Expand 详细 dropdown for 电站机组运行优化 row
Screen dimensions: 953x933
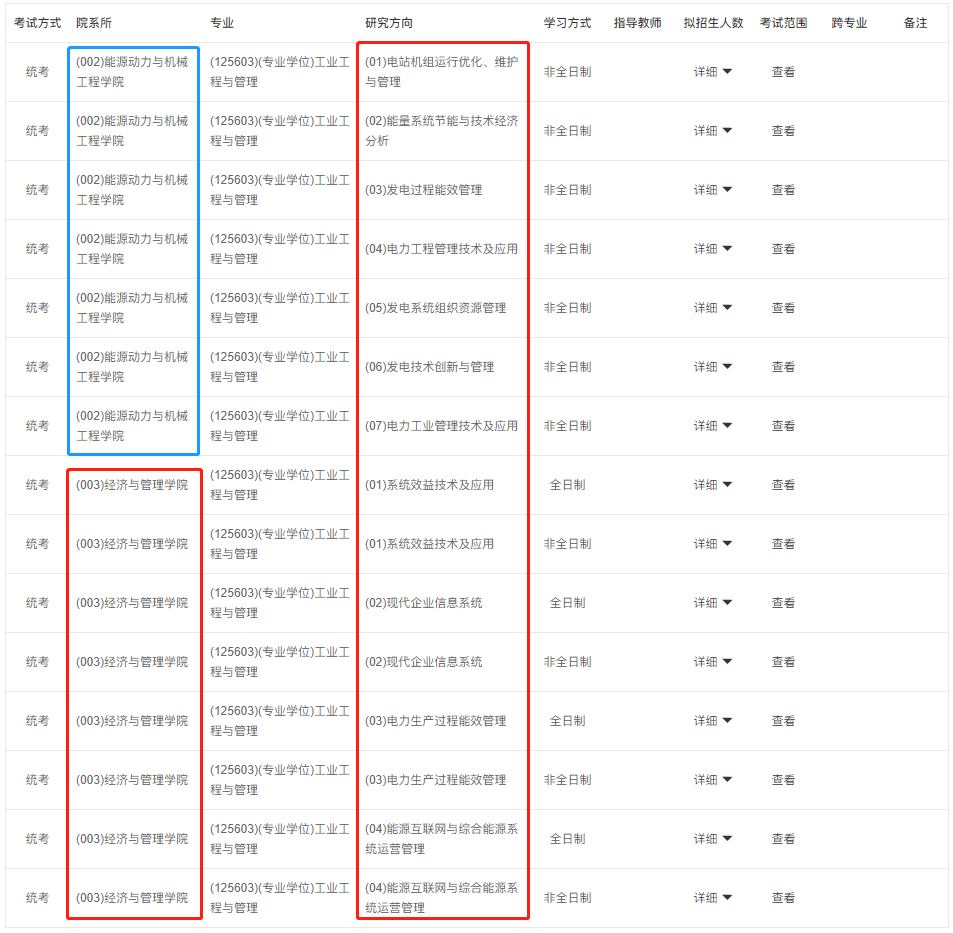[x=713, y=72]
